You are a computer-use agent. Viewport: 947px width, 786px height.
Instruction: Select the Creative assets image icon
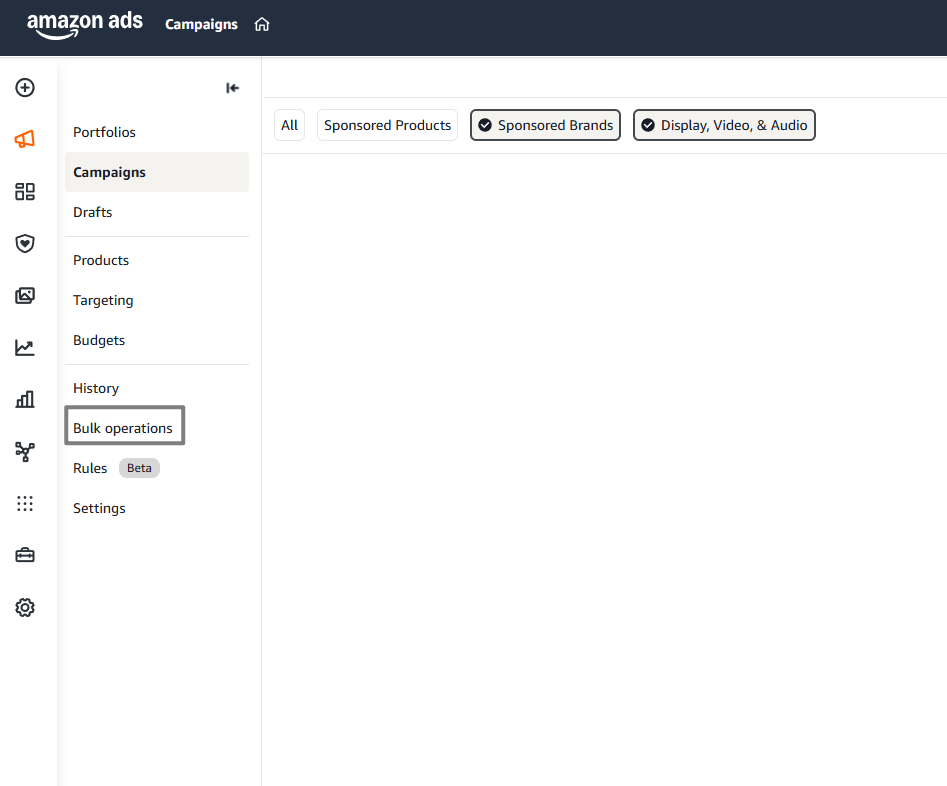click(24, 295)
